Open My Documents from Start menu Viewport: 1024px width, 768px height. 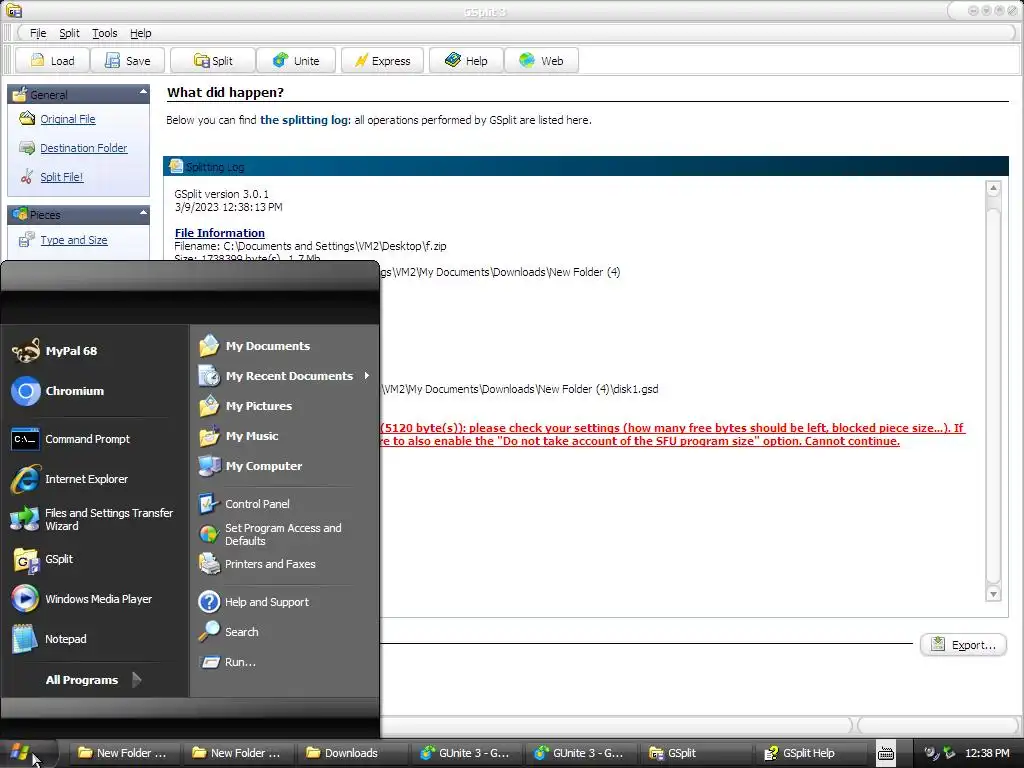tap(285, 346)
